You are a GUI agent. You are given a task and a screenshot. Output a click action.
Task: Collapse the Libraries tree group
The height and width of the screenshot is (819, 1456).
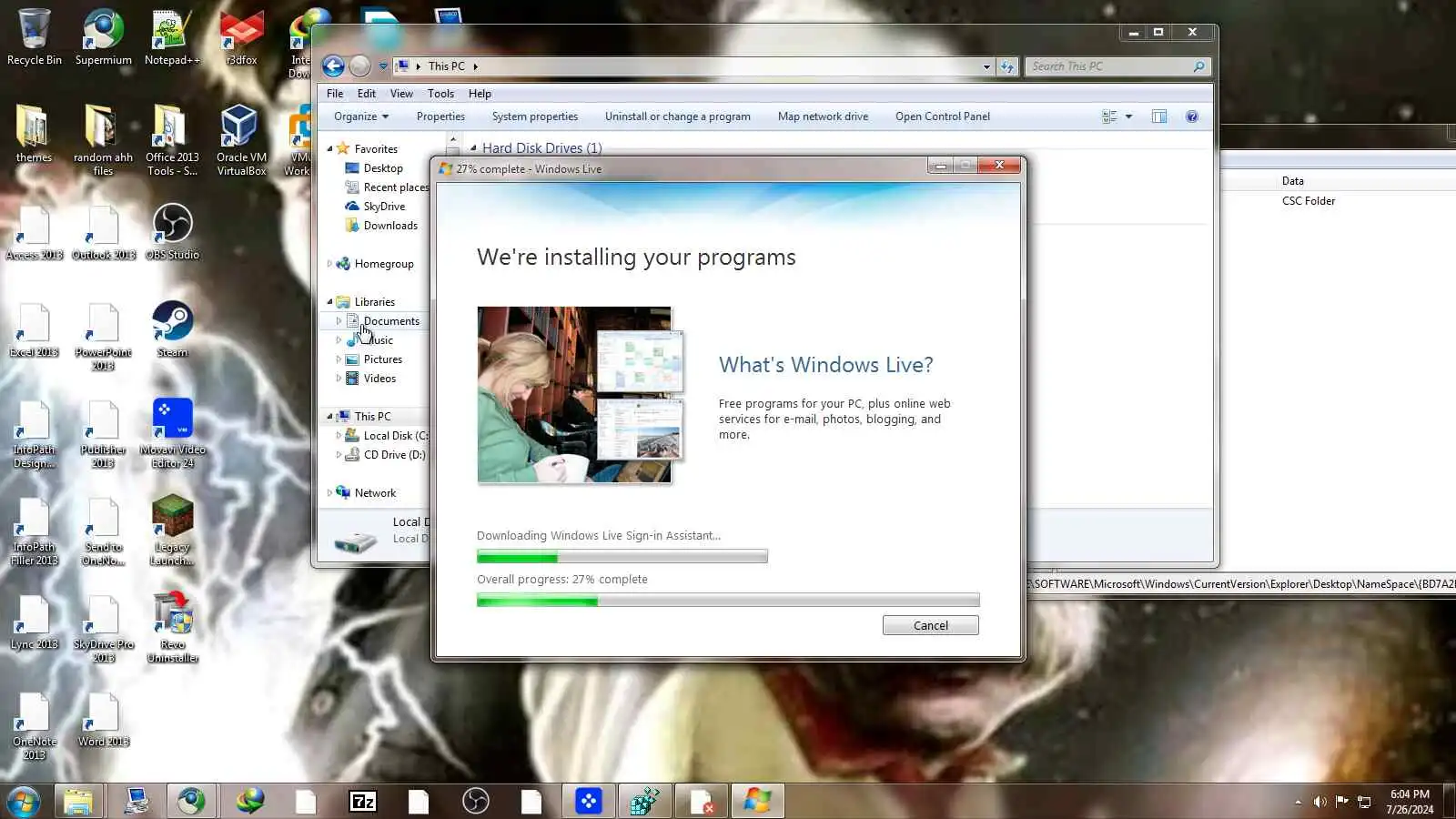329,301
